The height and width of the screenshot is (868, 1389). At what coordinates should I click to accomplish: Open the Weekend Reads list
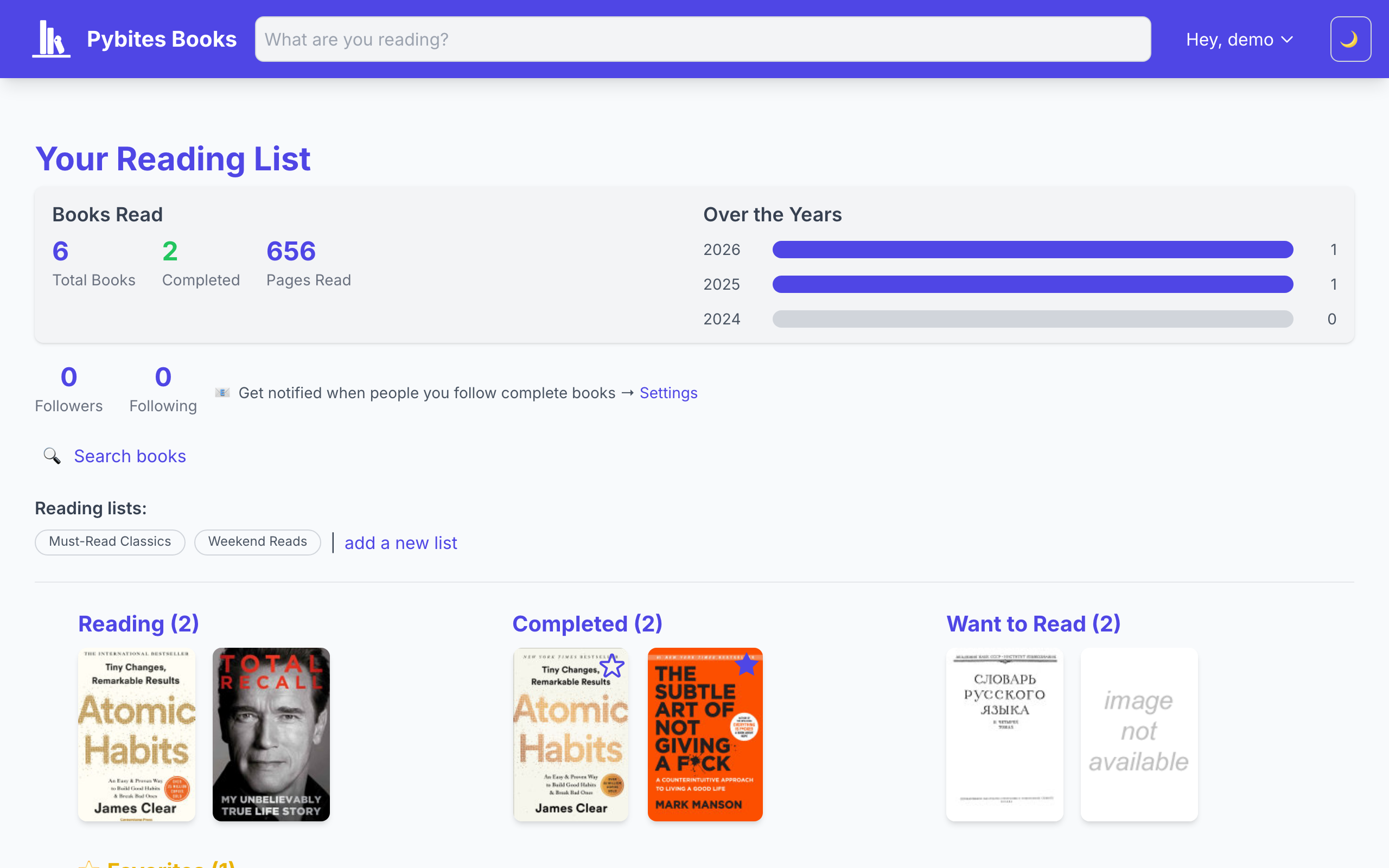[x=257, y=542]
